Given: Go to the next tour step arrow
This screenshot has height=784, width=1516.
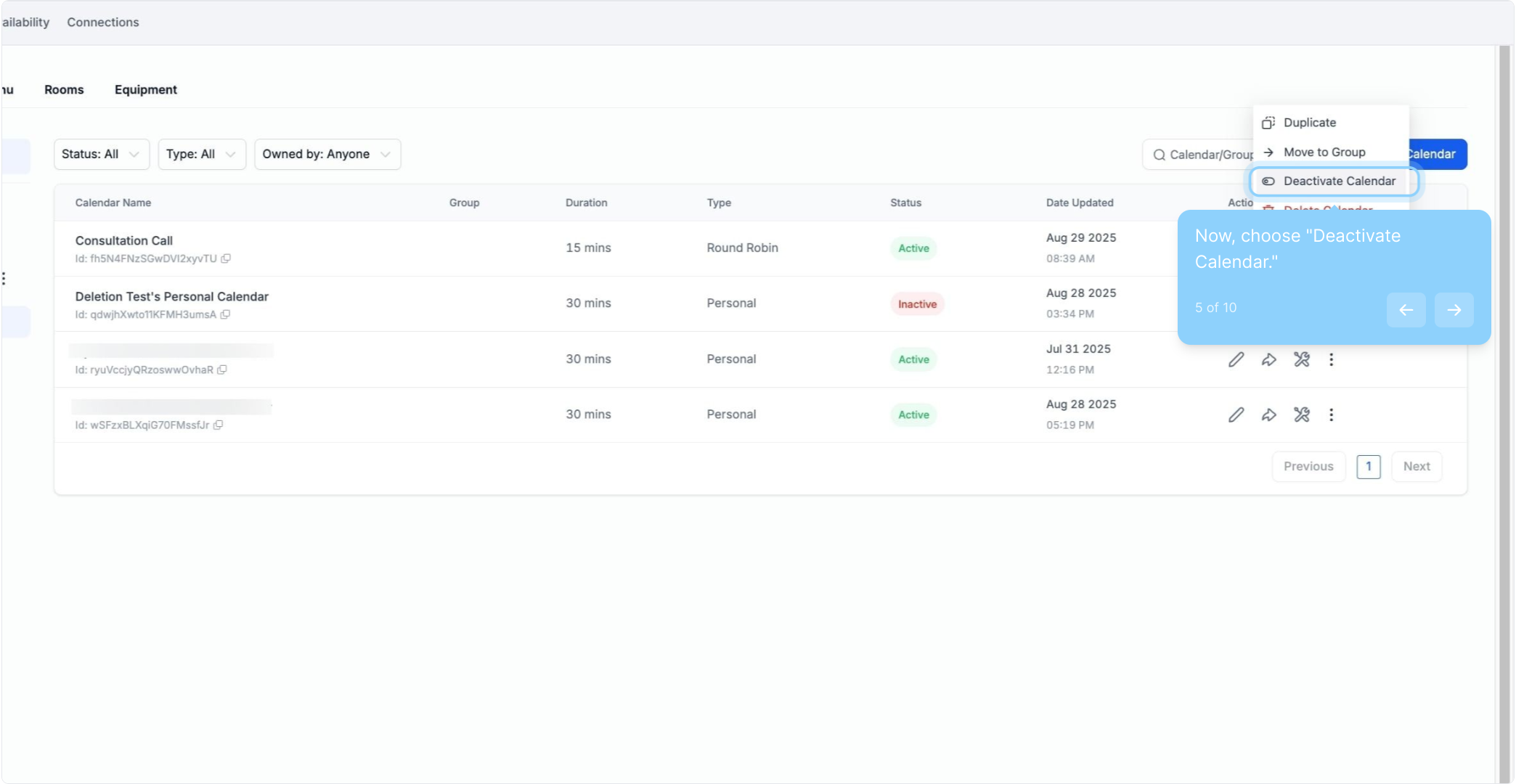Looking at the screenshot, I should (x=1453, y=310).
